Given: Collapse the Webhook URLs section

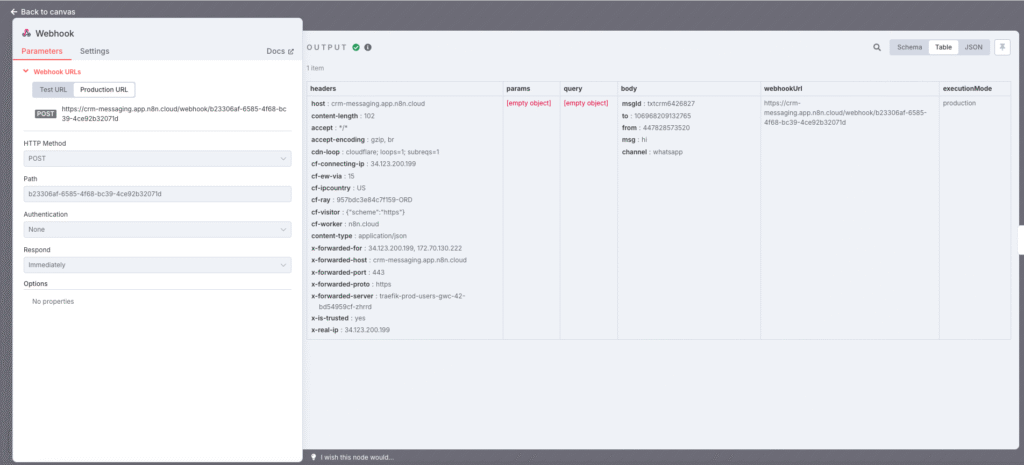Looking at the screenshot, I should pos(52,72).
